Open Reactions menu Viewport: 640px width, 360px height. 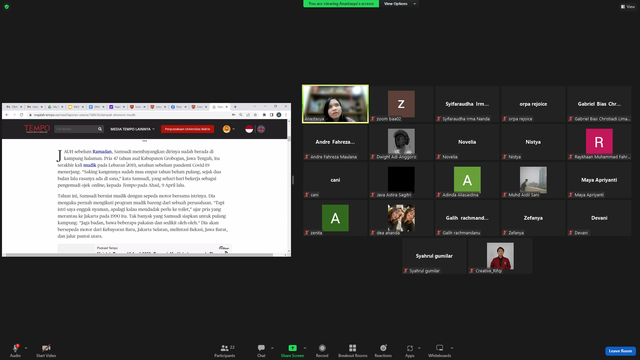[383, 350]
